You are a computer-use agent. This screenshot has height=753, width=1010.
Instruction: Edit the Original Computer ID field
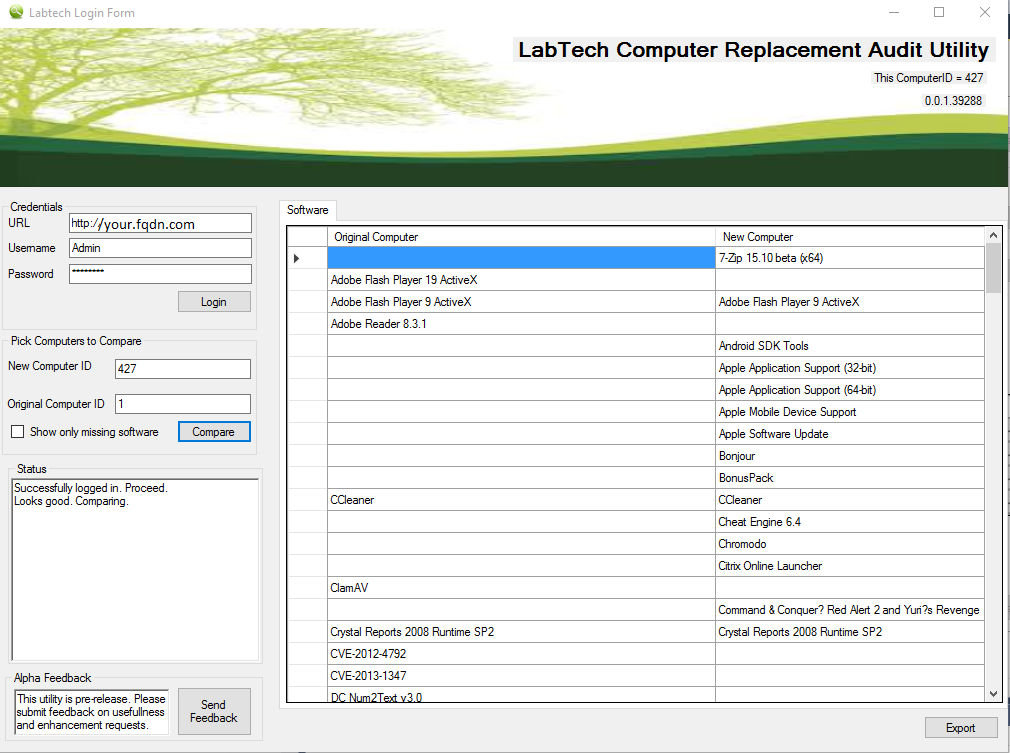pyautogui.click(x=183, y=404)
